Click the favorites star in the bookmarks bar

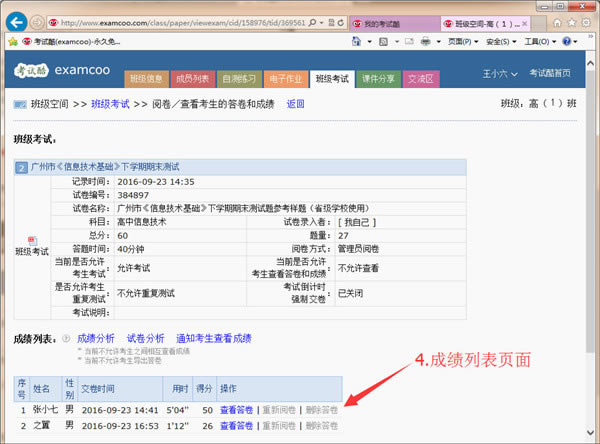(14, 43)
